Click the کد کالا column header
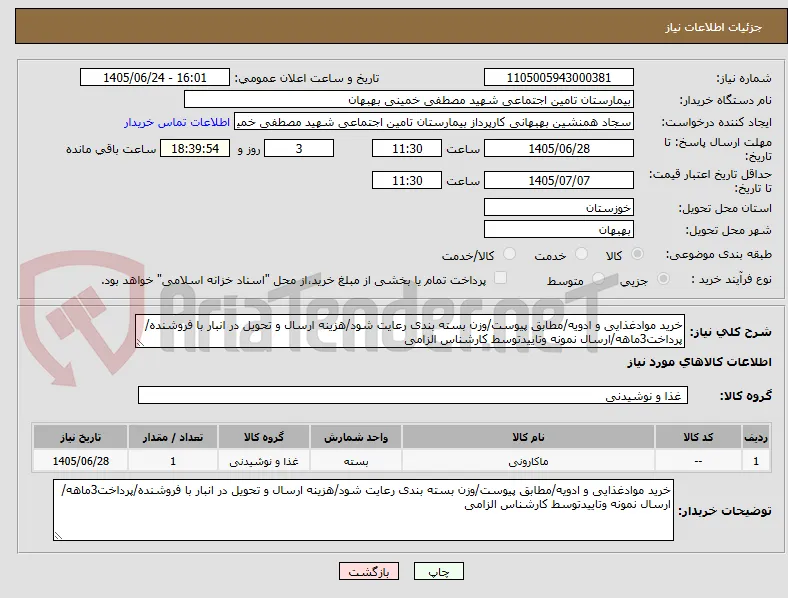This screenshot has height=598, width=788. tap(698, 437)
